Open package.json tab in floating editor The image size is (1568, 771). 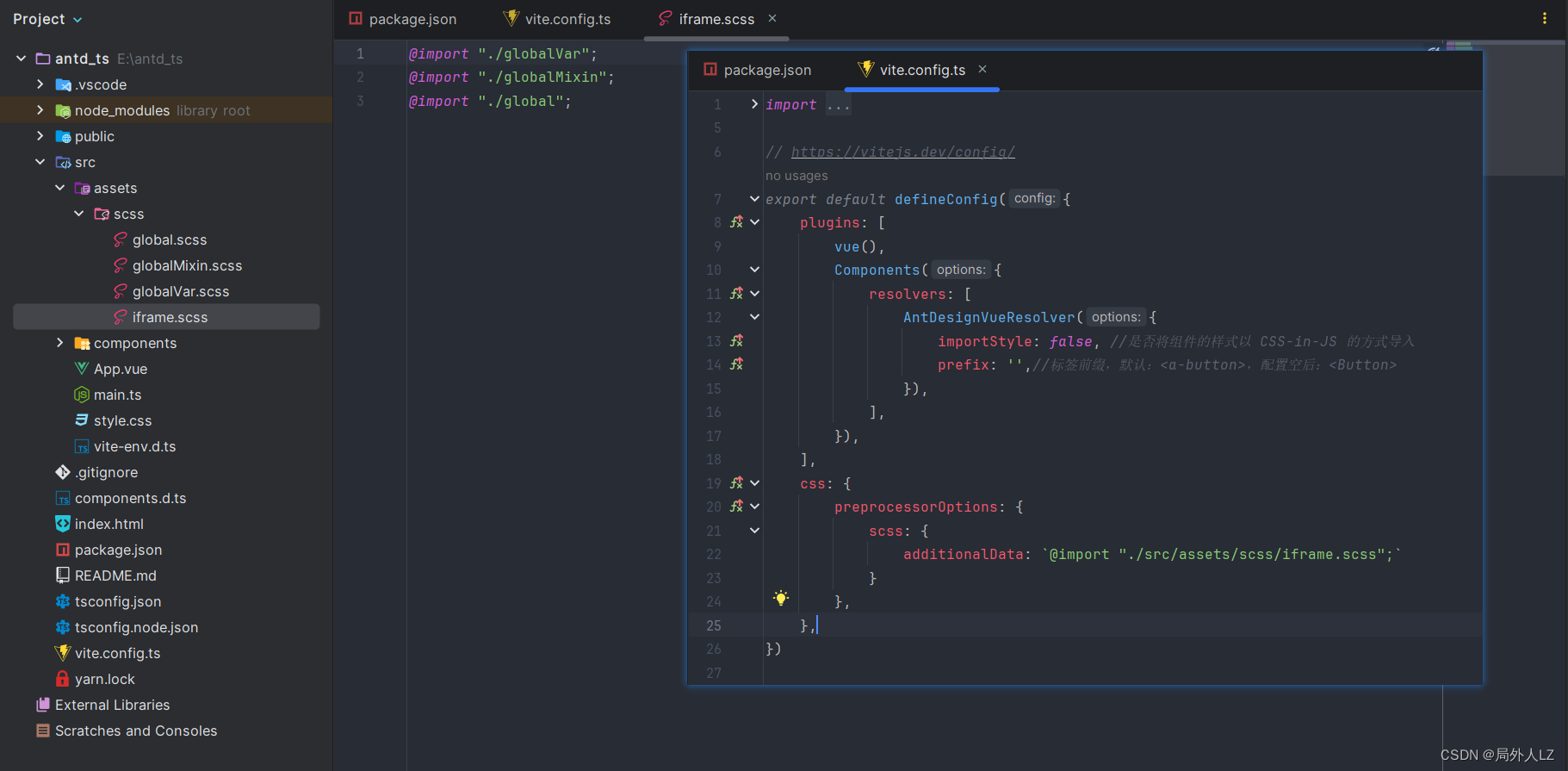click(x=758, y=70)
